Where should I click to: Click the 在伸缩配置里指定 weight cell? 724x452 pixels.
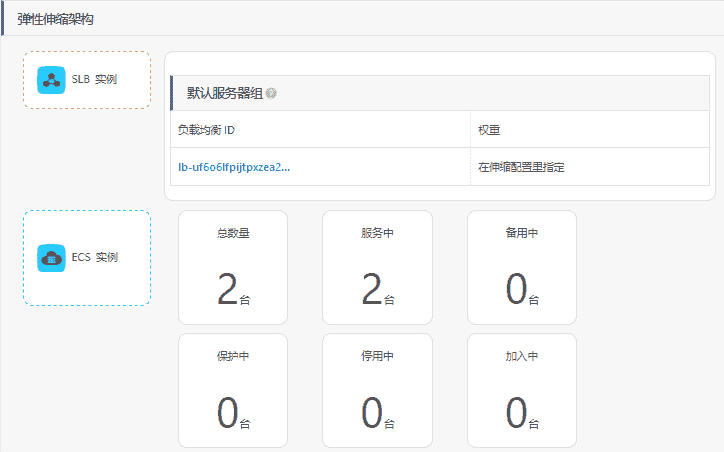point(590,167)
